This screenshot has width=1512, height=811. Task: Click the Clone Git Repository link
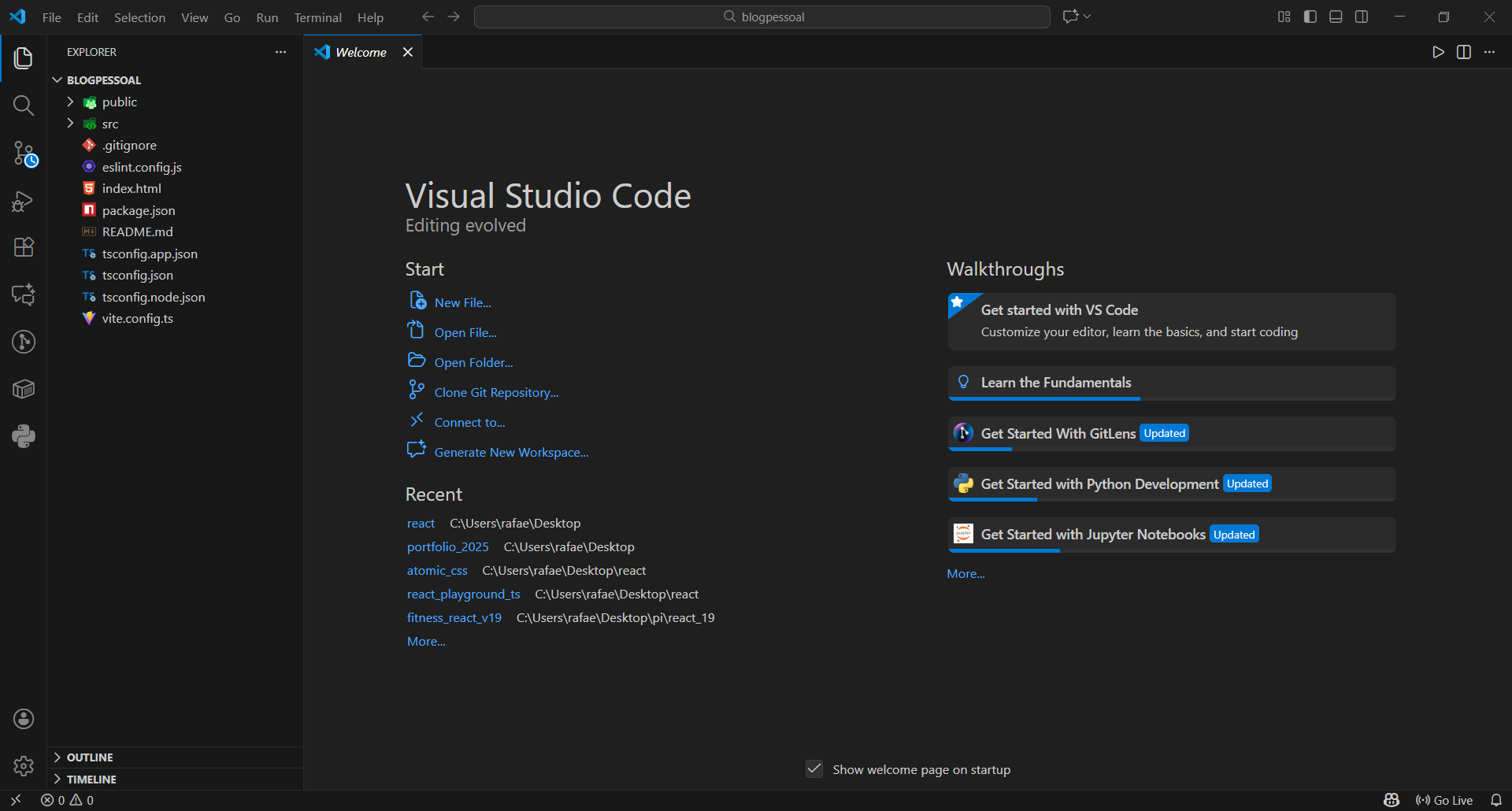(x=496, y=392)
